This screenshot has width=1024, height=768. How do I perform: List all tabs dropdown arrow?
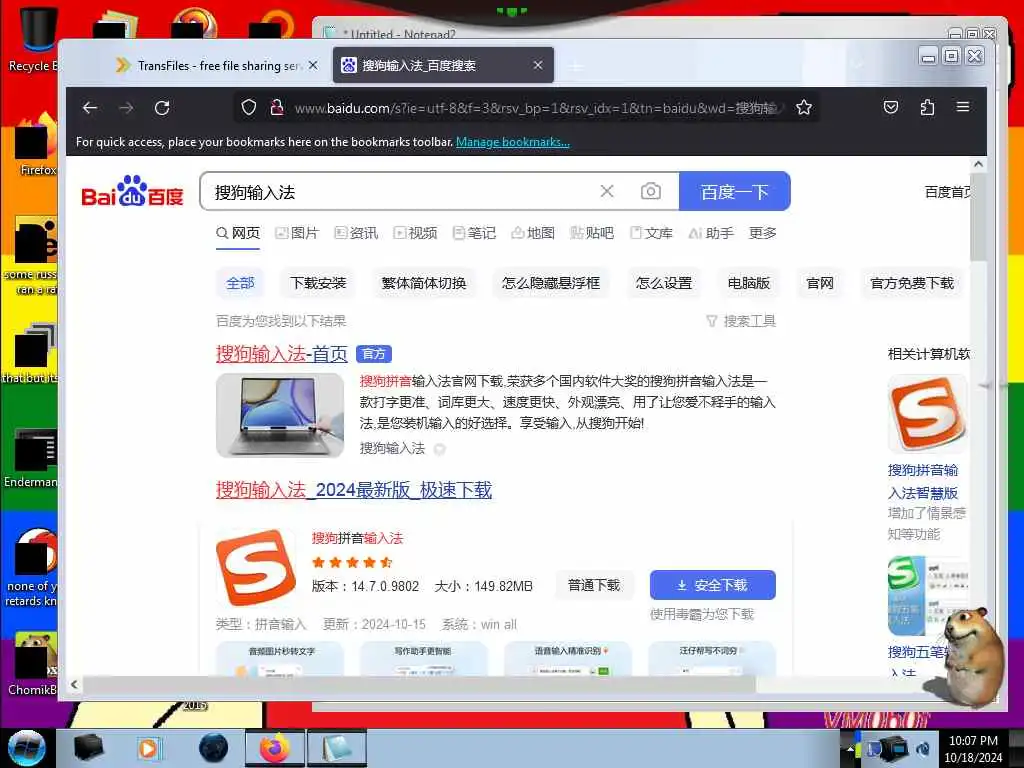point(857,65)
